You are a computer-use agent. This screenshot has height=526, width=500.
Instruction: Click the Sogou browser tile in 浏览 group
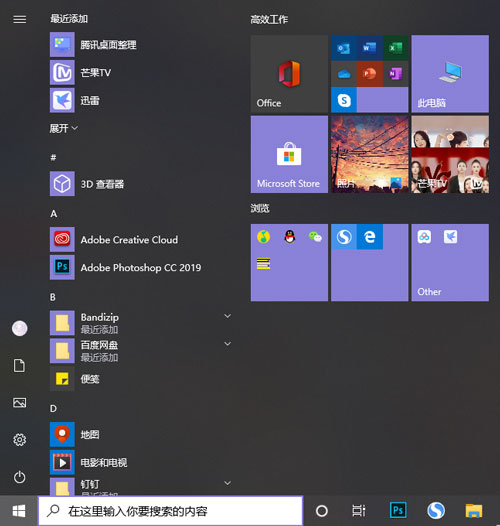344,237
